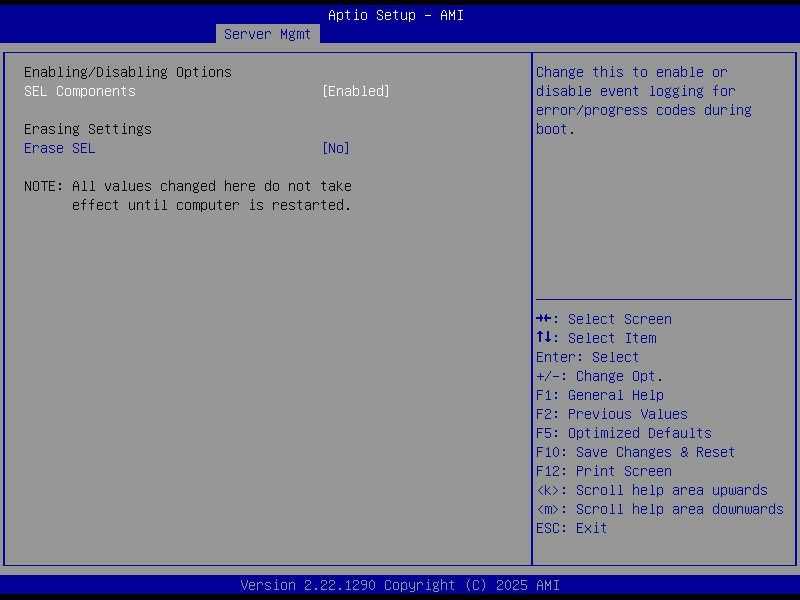Click the ESC: Exit hint
Viewport: 800px width, 600px height.
571,529
